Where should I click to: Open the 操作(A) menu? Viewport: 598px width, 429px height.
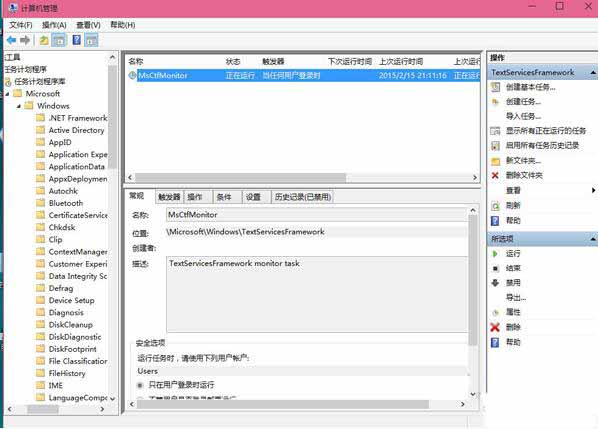[x=54, y=25]
